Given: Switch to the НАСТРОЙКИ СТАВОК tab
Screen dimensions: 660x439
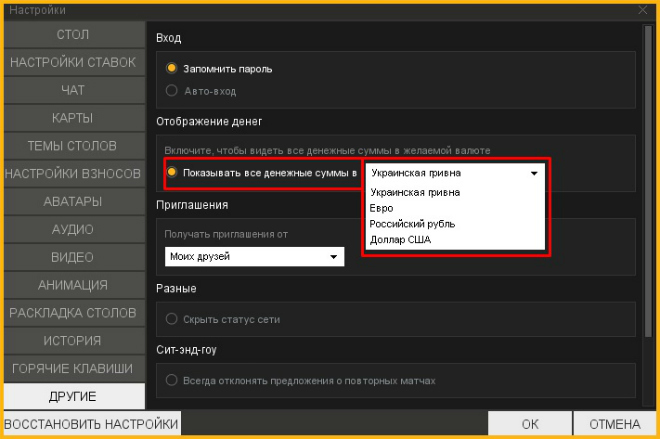Looking at the screenshot, I should point(72,63).
